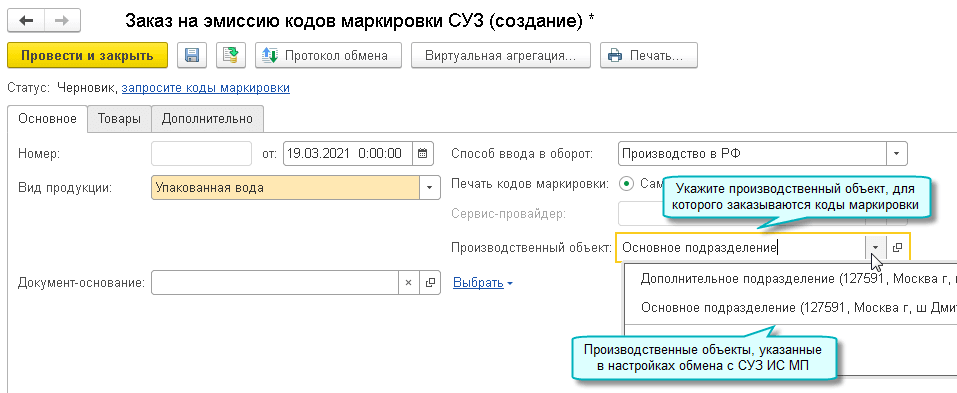Expand the Вид продукции dropdown
The height and width of the screenshot is (393, 957).
click(x=430, y=188)
